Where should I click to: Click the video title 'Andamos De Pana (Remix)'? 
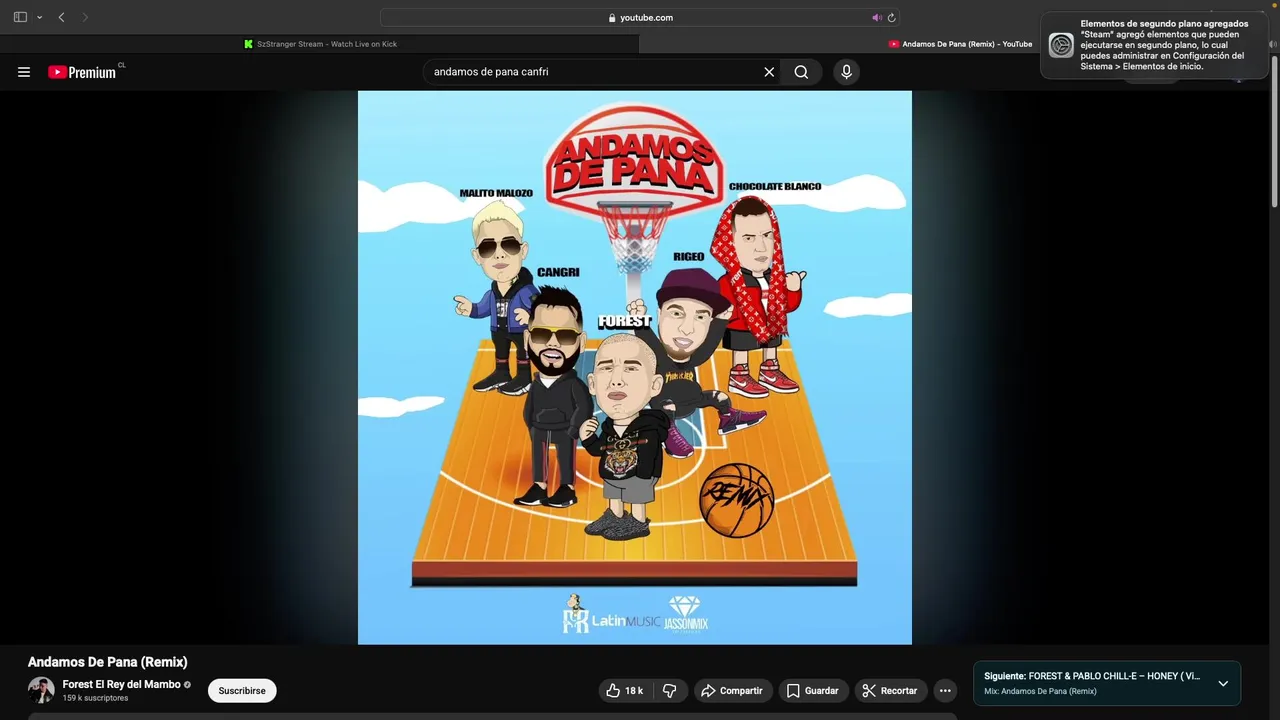(x=107, y=662)
